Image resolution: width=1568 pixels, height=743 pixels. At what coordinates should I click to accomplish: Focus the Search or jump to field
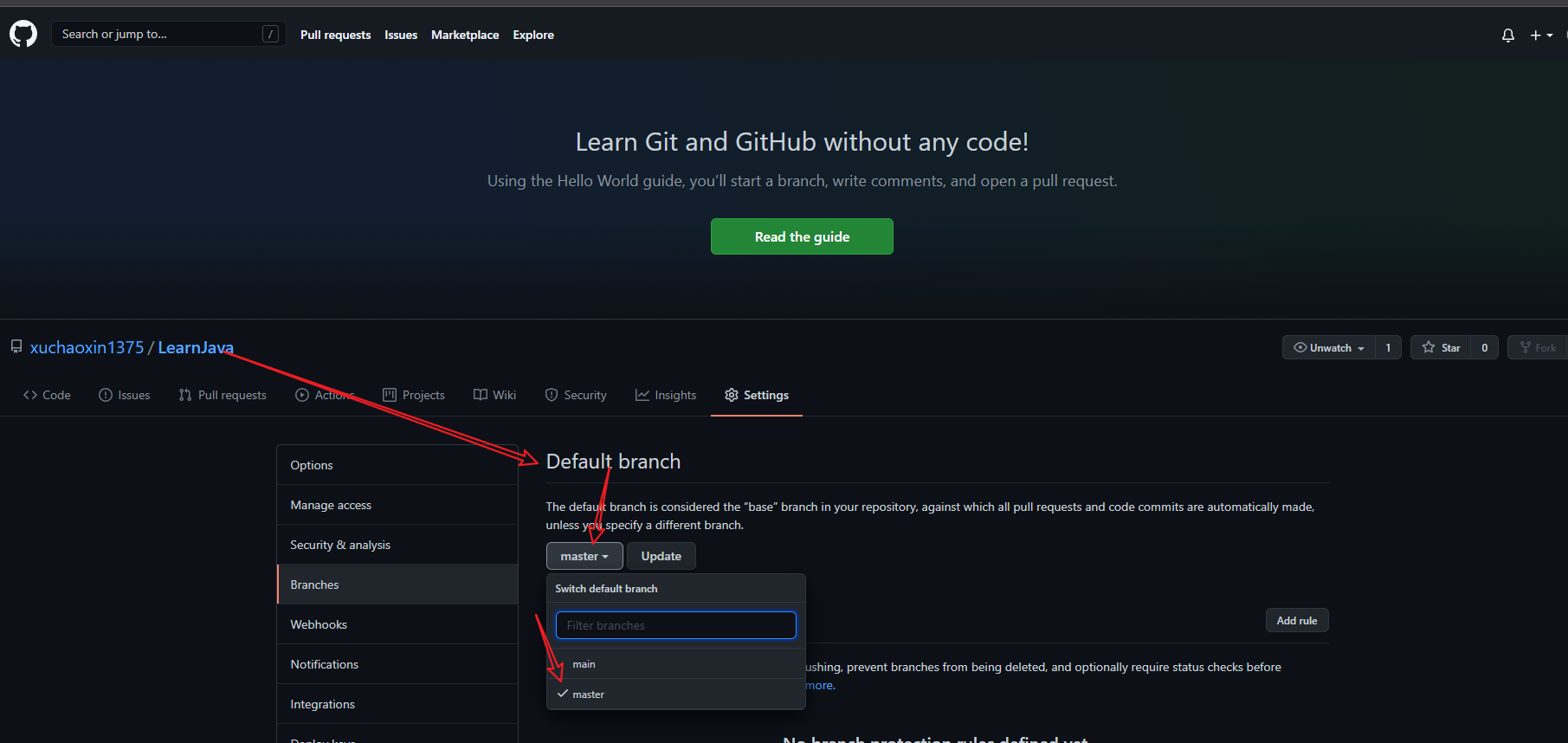tap(169, 35)
